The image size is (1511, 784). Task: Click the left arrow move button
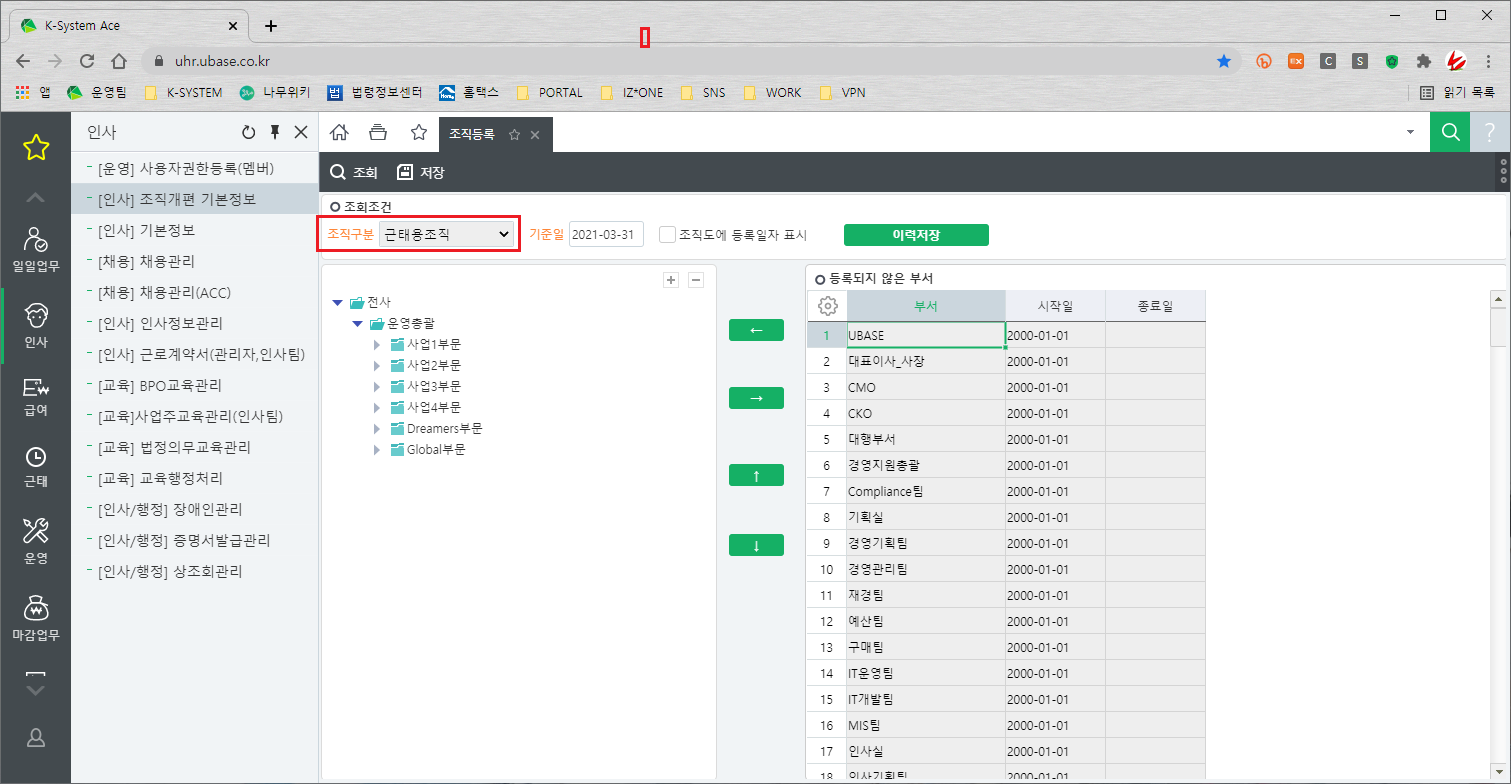point(756,330)
